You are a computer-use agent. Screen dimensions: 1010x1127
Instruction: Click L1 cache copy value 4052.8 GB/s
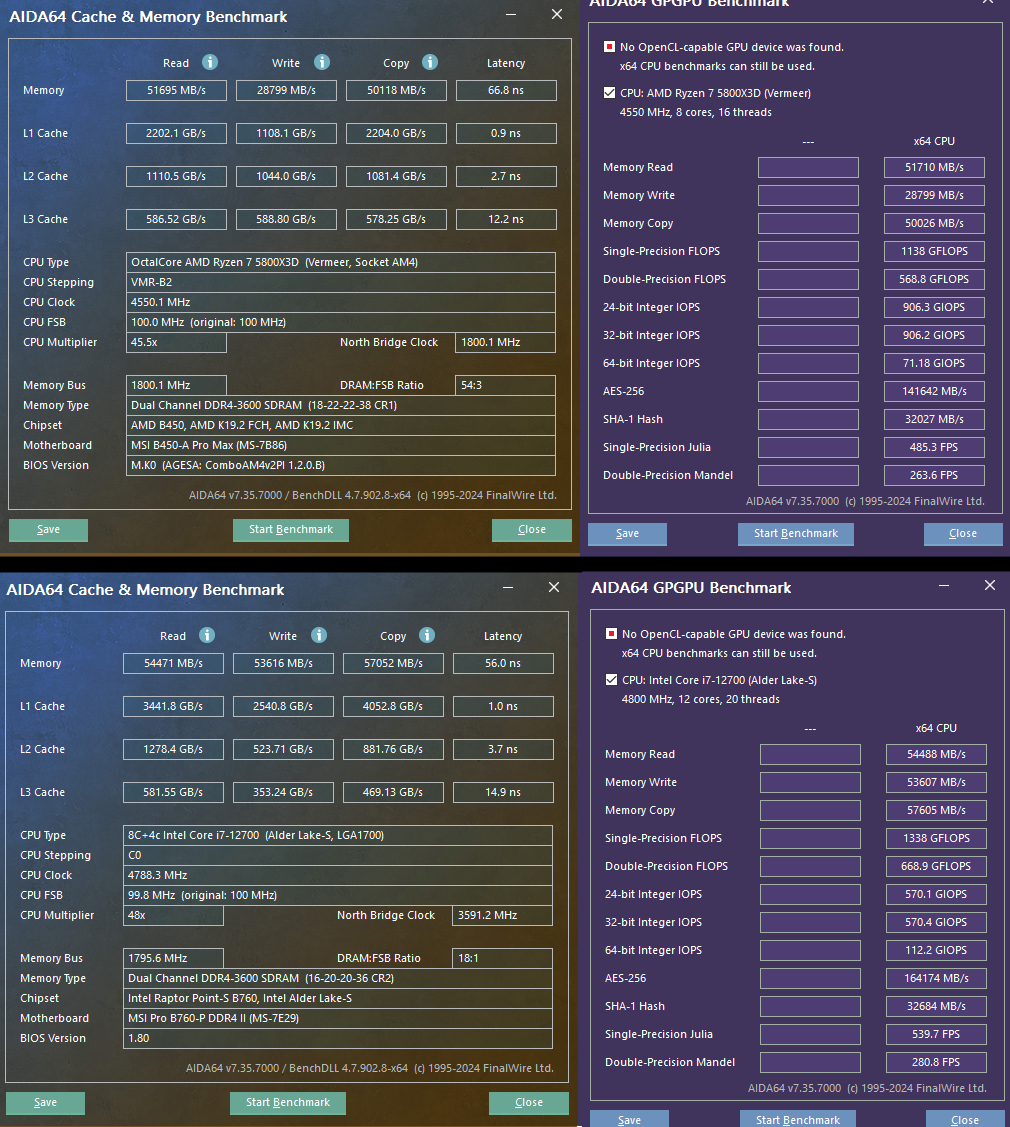click(393, 707)
